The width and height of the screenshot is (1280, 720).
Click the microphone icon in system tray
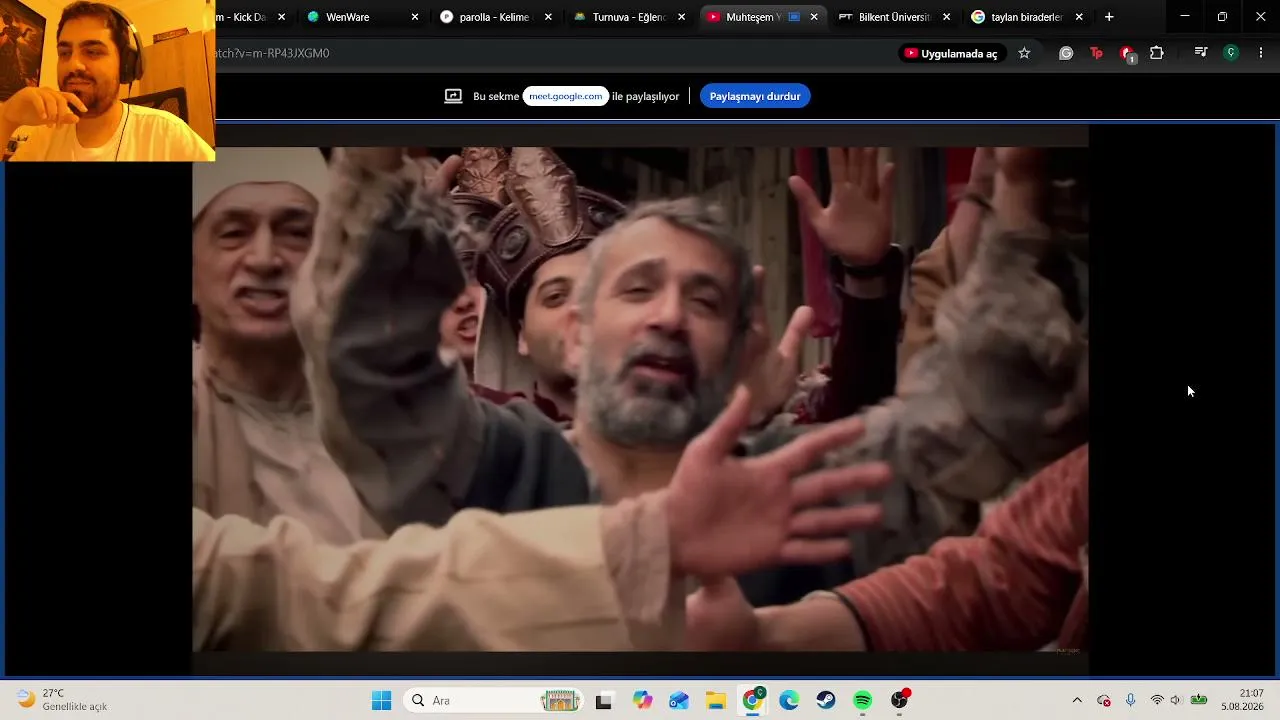click(1130, 700)
